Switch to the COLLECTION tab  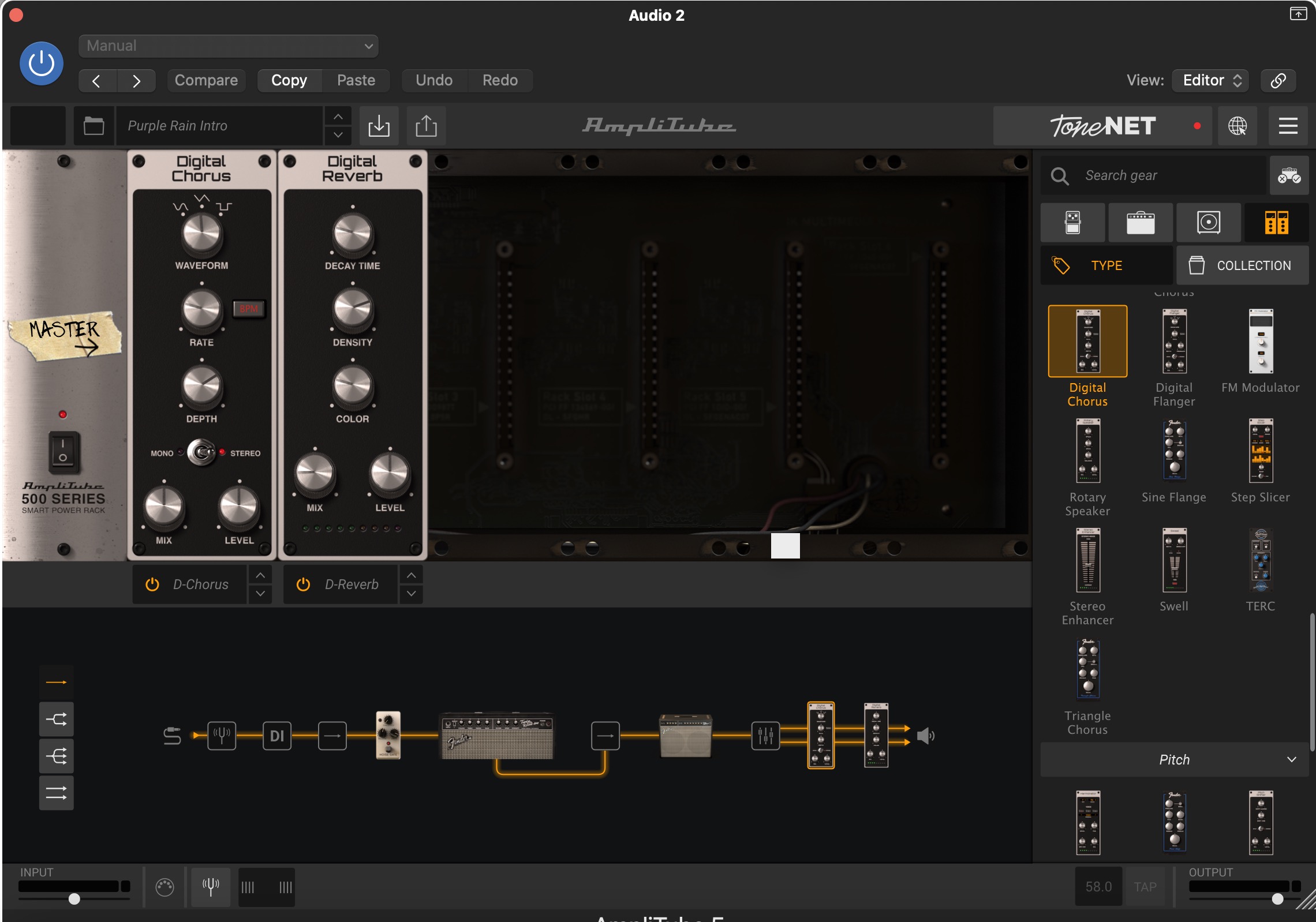point(1243,265)
